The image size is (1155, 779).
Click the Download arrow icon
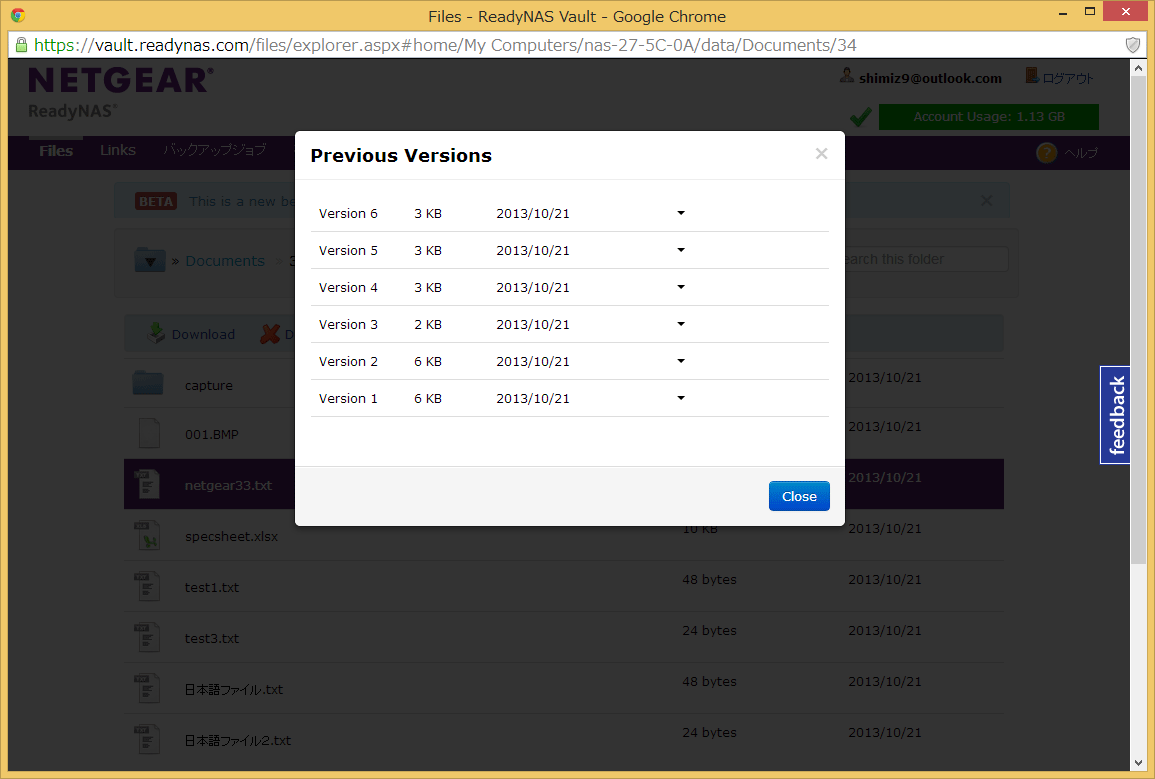coord(157,334)
